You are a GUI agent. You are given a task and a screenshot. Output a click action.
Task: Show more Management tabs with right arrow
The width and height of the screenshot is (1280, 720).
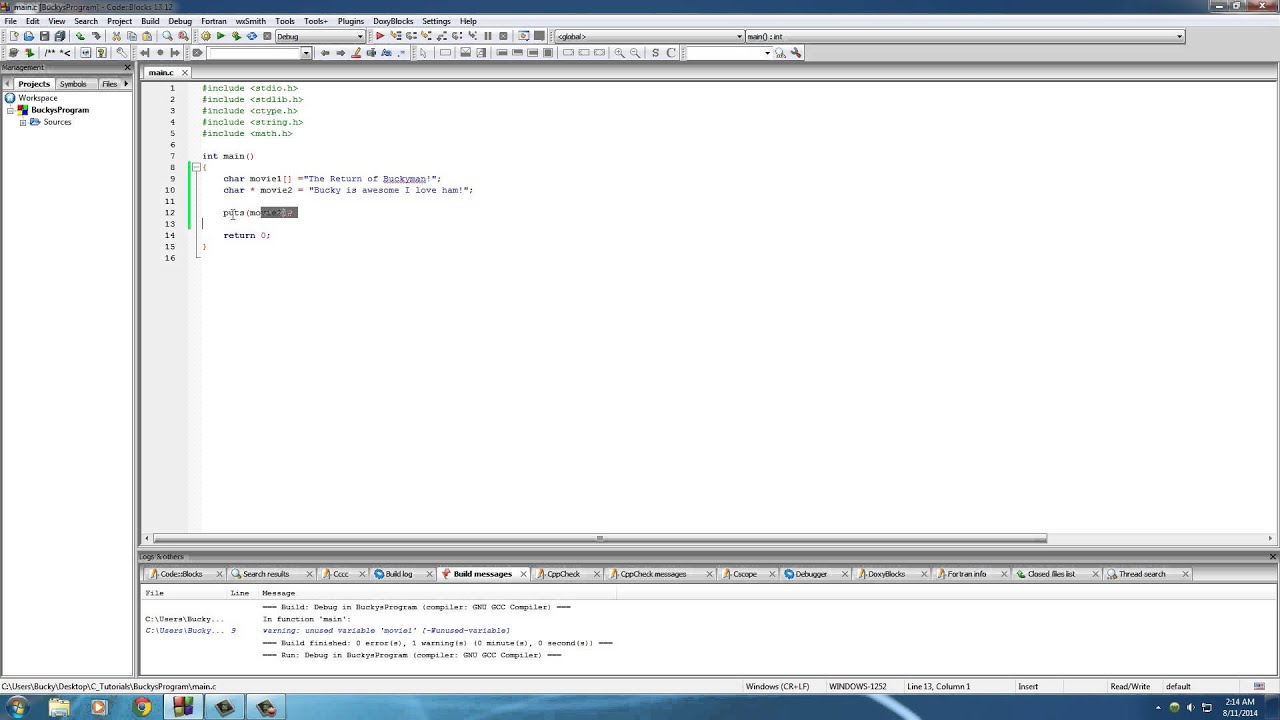coord(126,84)
